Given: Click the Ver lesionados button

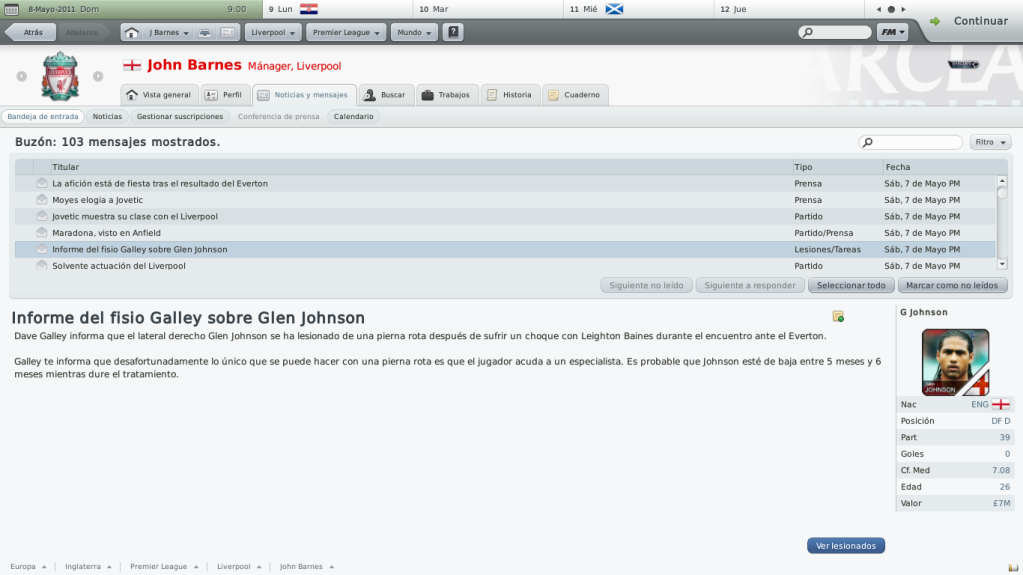Looking at the screenshot, I should point(846,546).
